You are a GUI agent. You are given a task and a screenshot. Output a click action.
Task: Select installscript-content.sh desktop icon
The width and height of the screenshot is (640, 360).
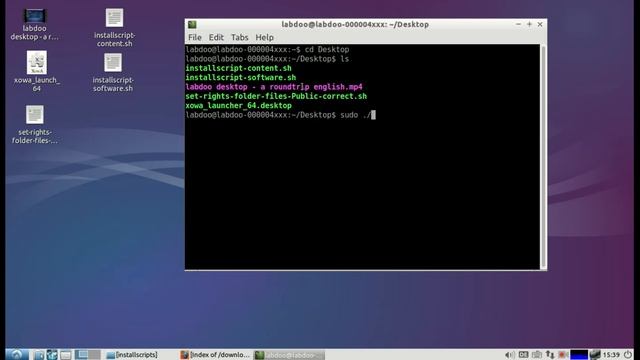coord(114,28)
